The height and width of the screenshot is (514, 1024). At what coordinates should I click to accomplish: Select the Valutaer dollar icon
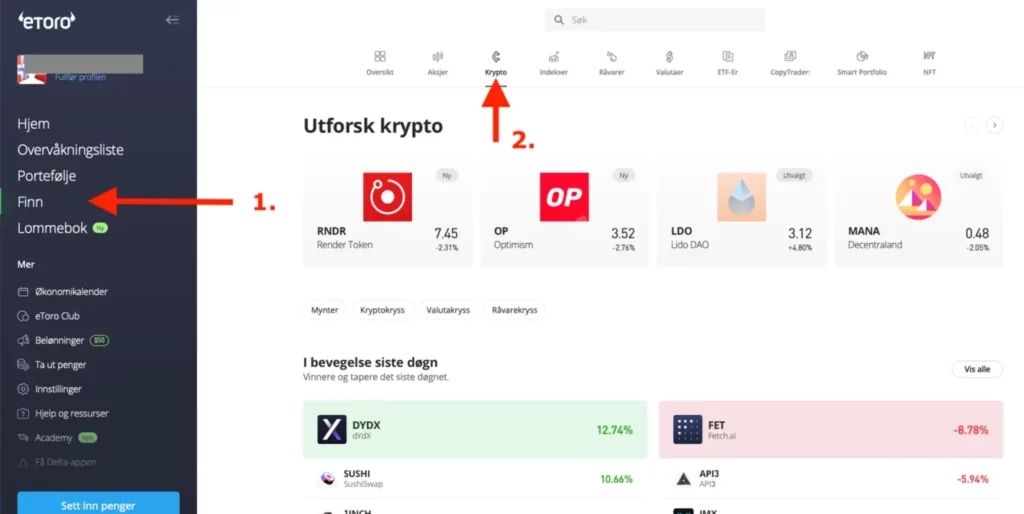pos(669,57)
